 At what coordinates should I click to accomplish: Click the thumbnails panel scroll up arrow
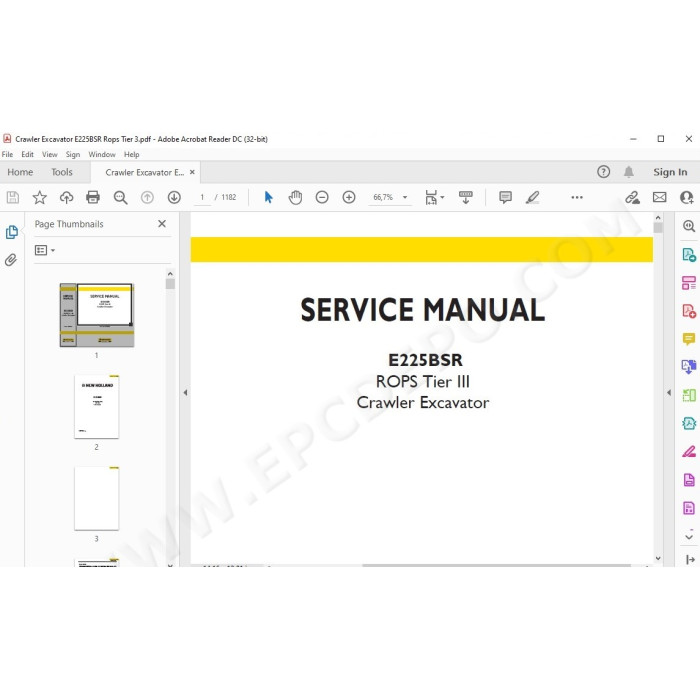[x=170, y=274]
